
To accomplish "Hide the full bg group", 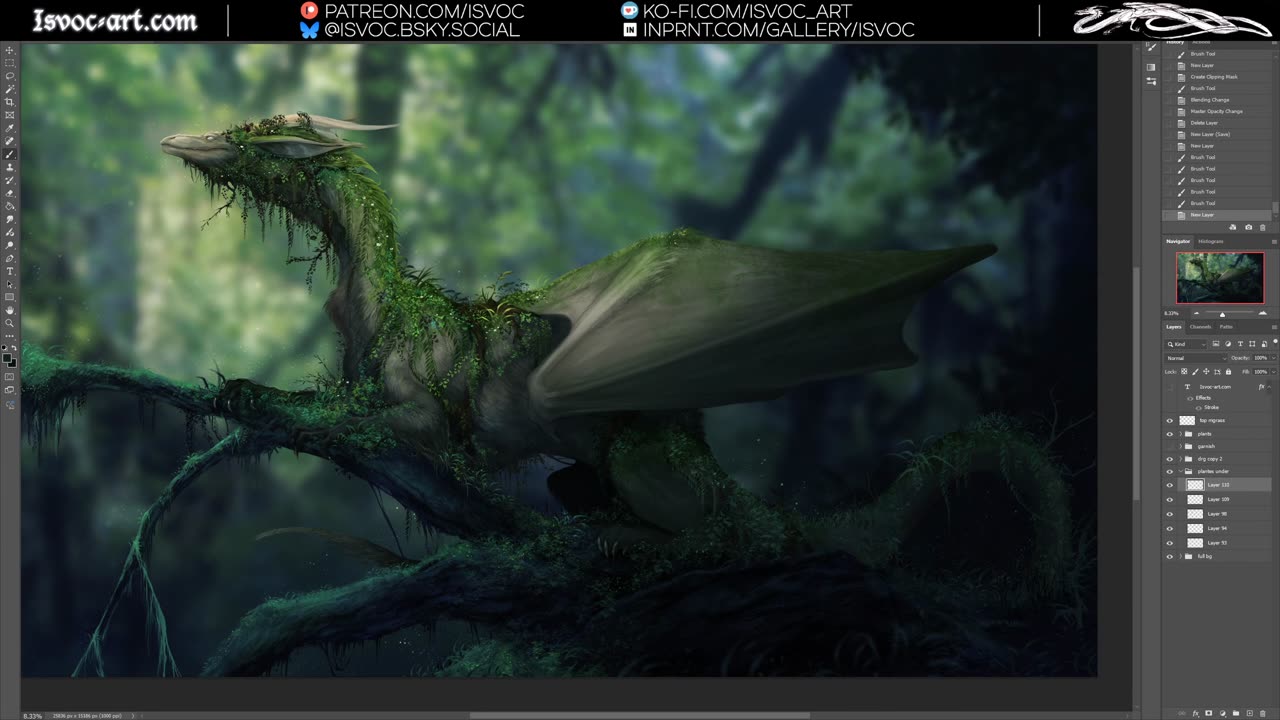I will 1169,556.
